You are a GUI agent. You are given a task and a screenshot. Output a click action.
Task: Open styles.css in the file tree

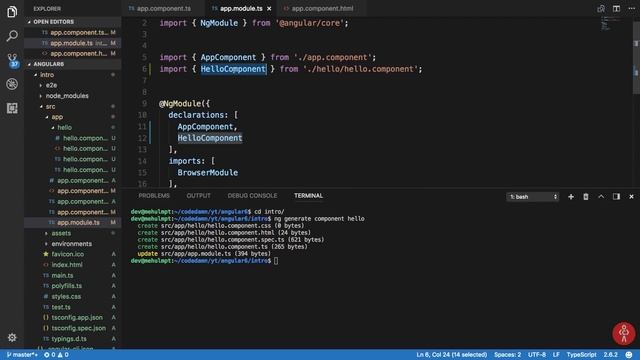click(x=73, y=297)
